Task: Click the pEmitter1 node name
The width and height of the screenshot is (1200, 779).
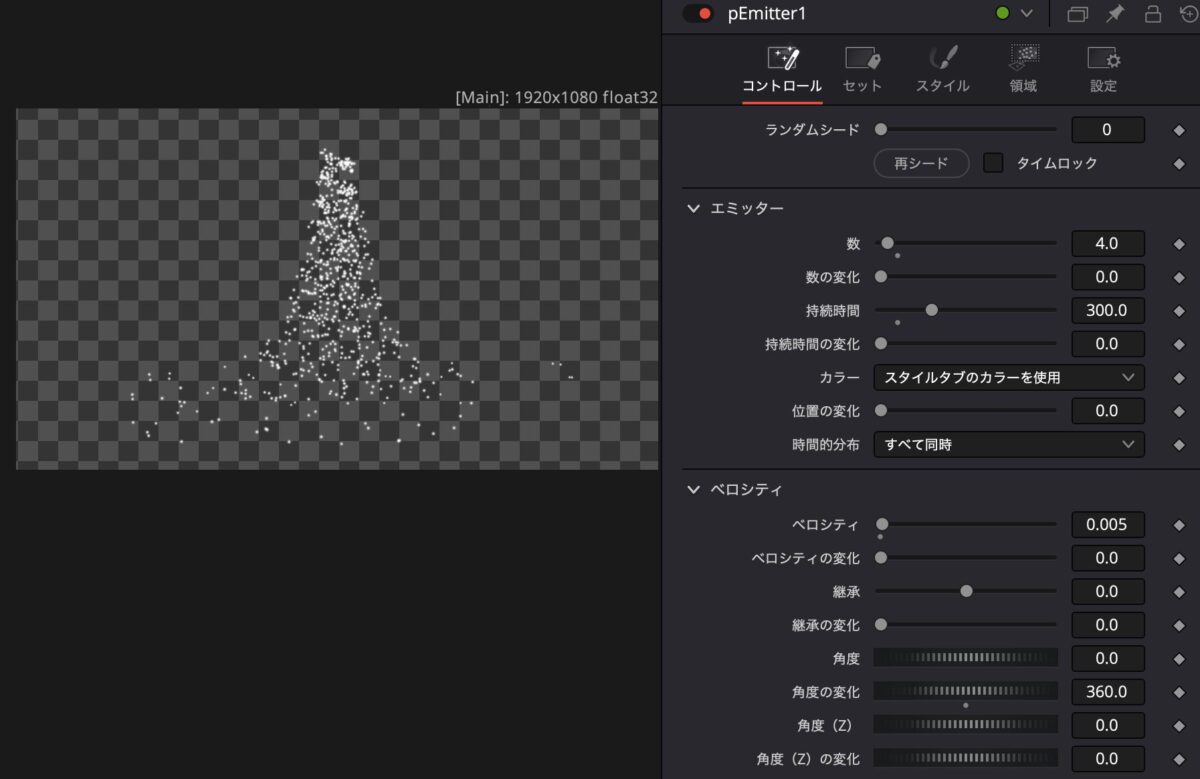Action: tap(767, 14)
